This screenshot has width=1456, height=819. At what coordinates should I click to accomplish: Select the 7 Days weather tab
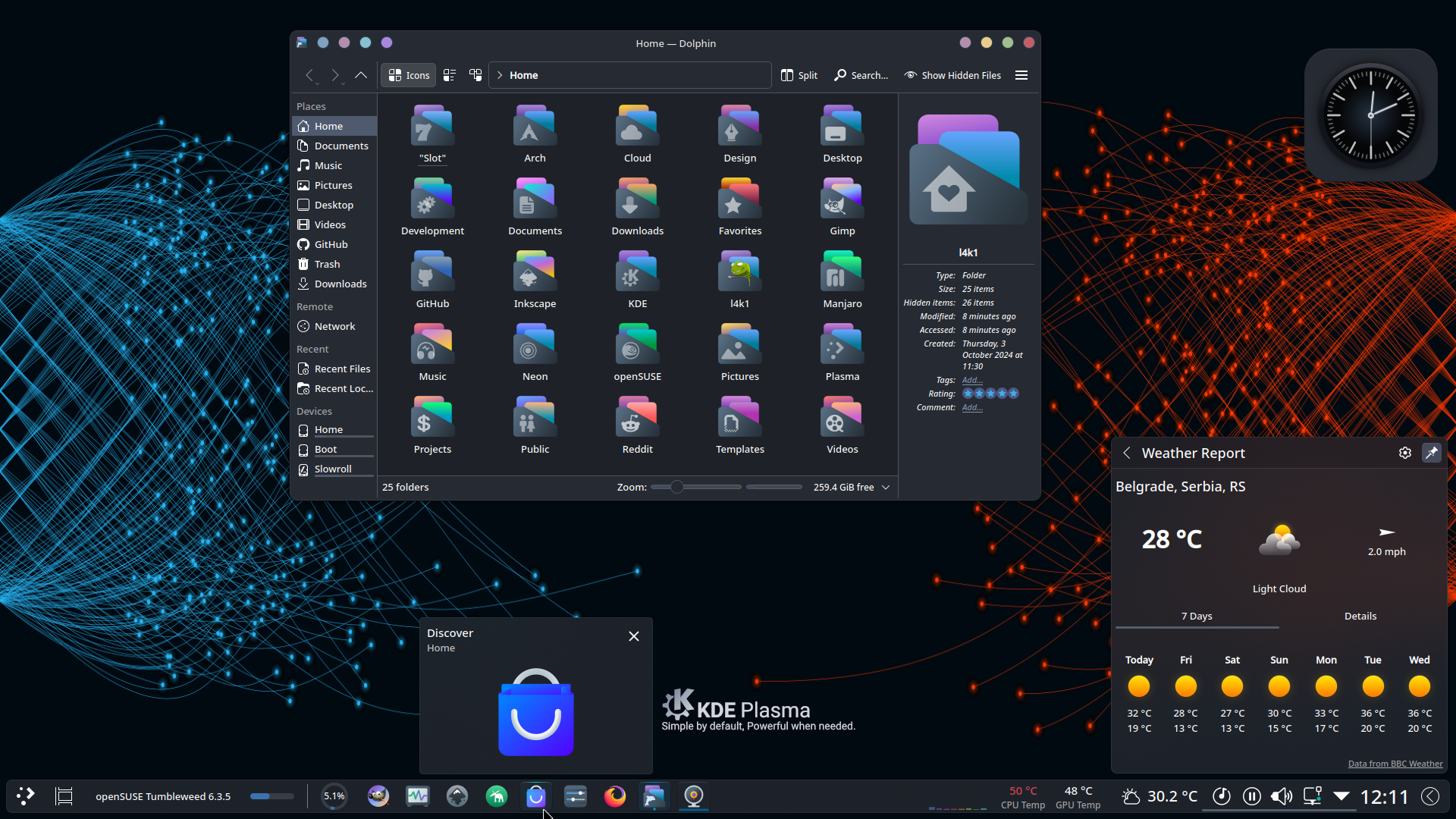pos(1196,616)
